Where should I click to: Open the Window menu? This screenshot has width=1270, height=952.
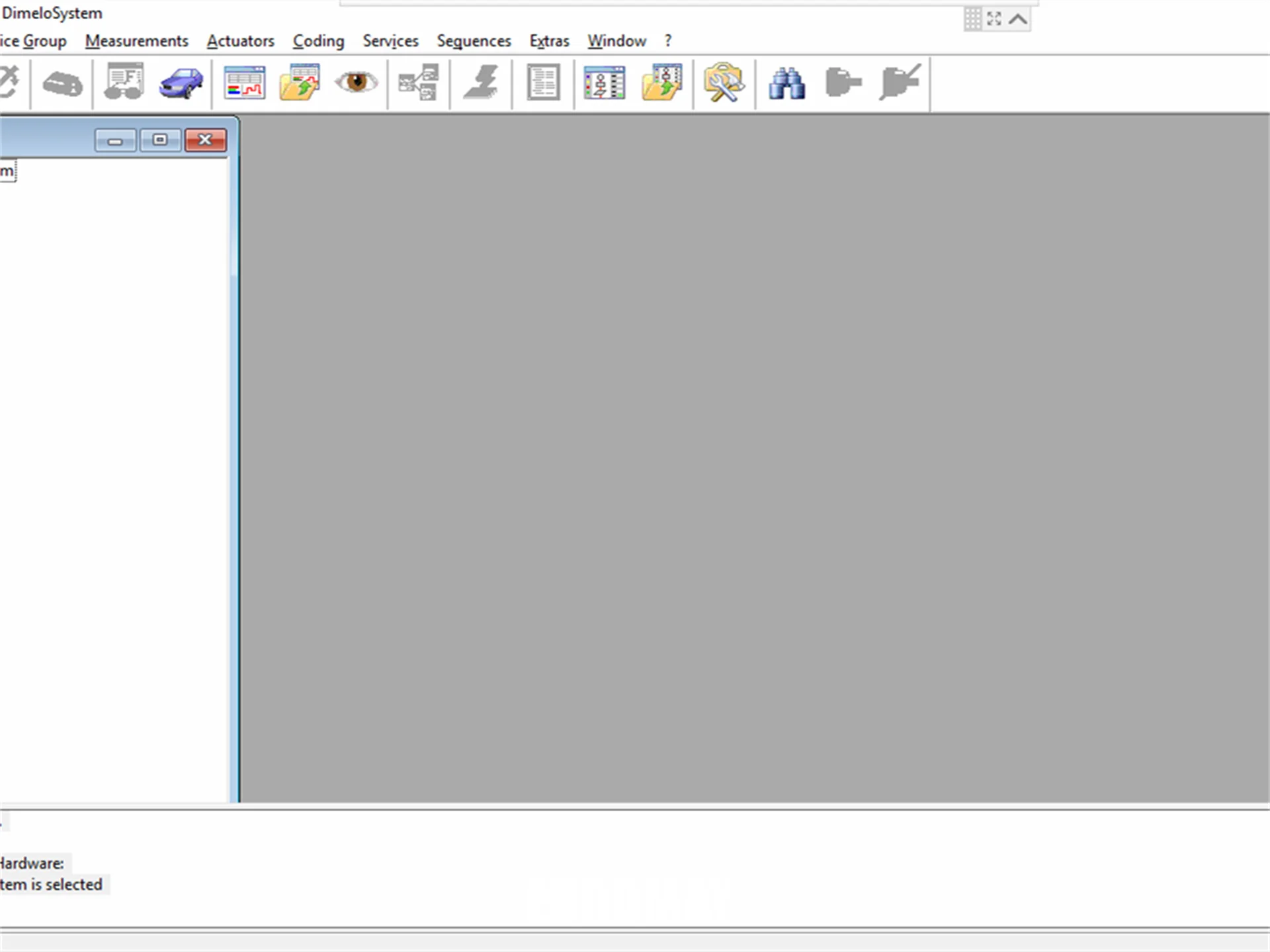click(x=616, y=41)
